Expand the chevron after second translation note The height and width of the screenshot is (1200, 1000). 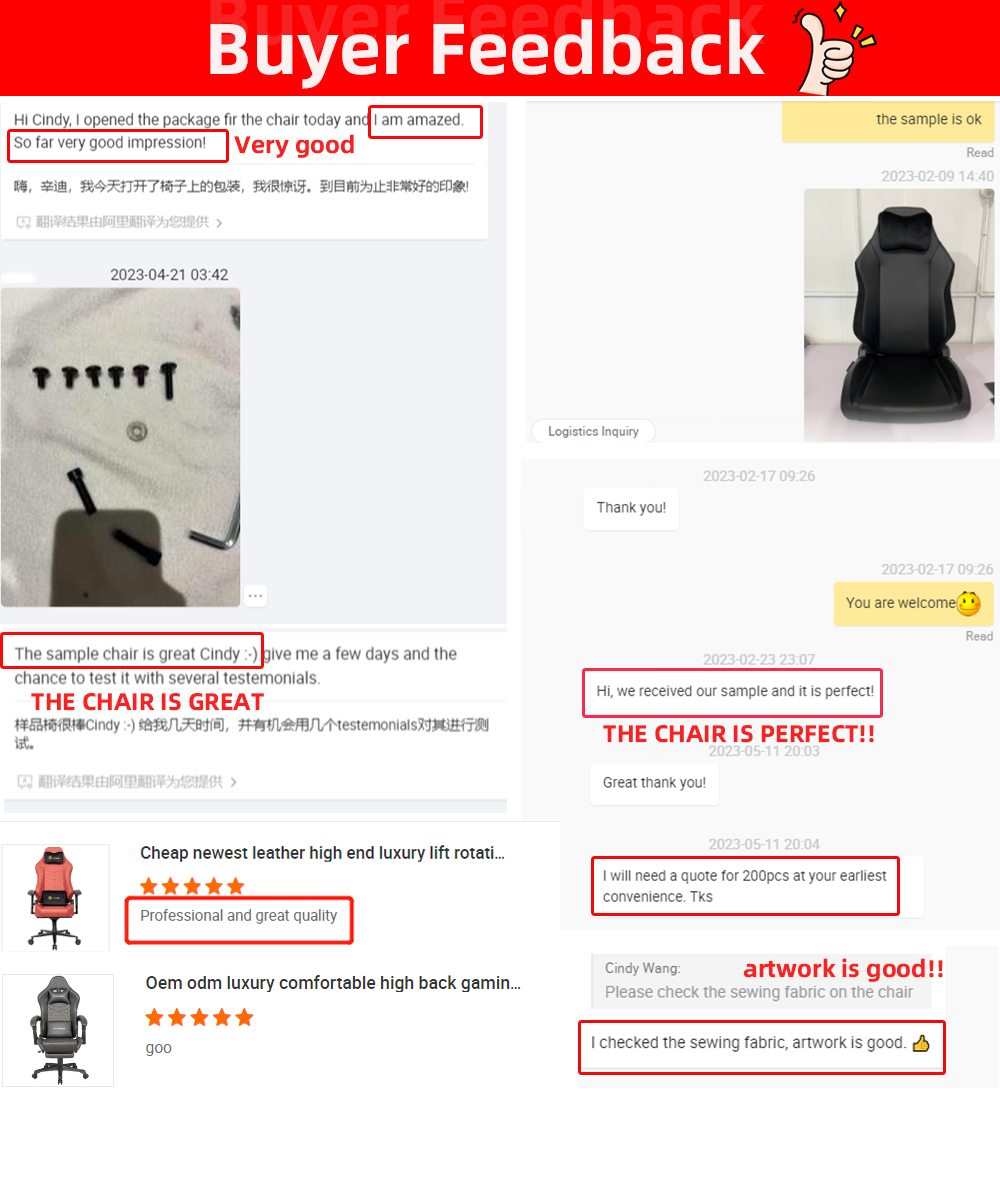pyautogui.click(x=233, y=781)
